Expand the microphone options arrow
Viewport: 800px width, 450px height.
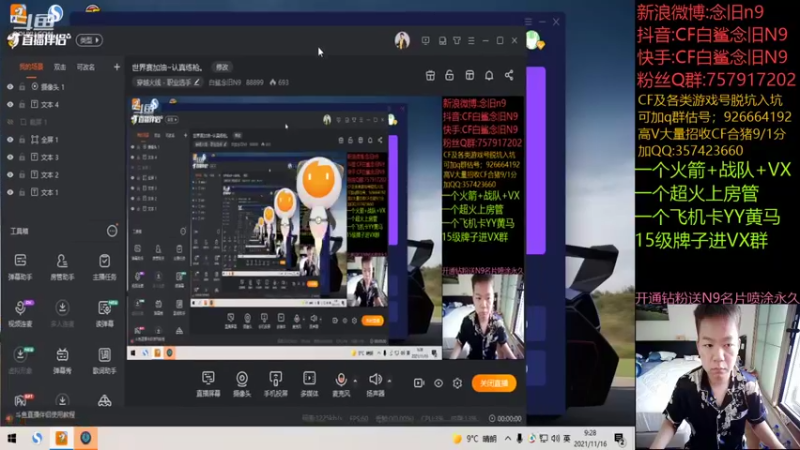point(355,381)
